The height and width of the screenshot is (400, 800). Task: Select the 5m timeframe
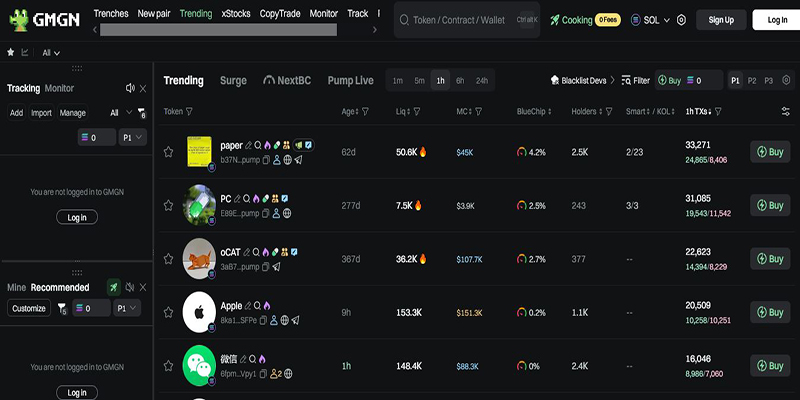click(x=419, y=81)
